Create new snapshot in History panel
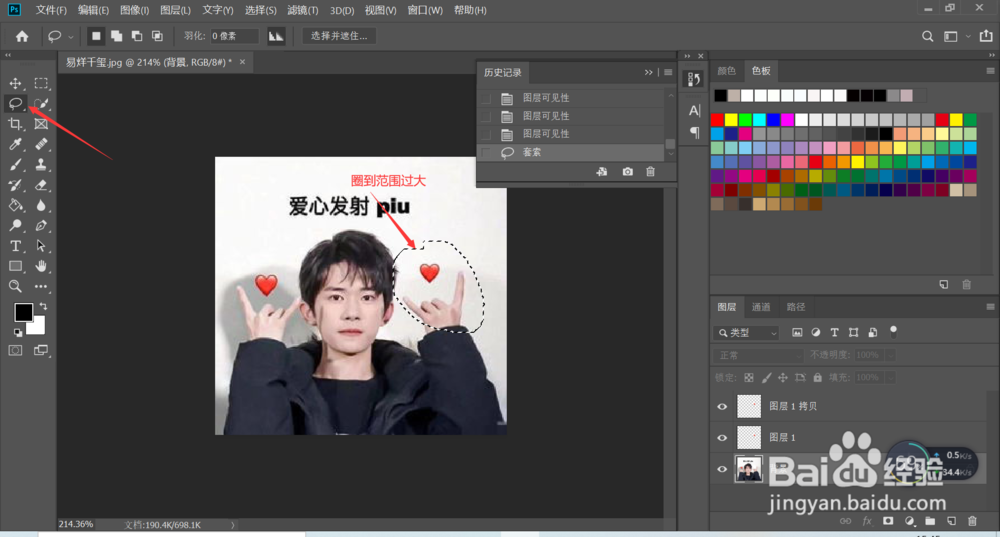Screen dimensions: 1000x537 click(628, 172)
